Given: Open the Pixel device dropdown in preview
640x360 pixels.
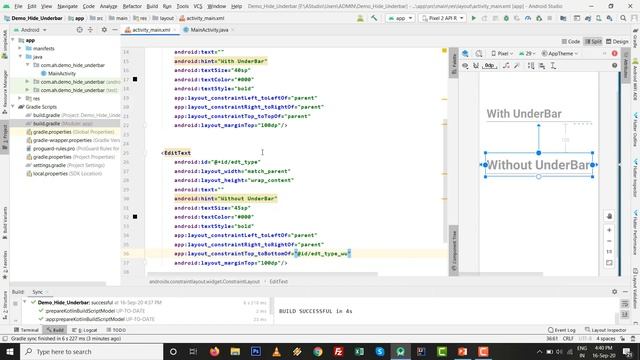Looking at the screenshot, I should point(502,53).
